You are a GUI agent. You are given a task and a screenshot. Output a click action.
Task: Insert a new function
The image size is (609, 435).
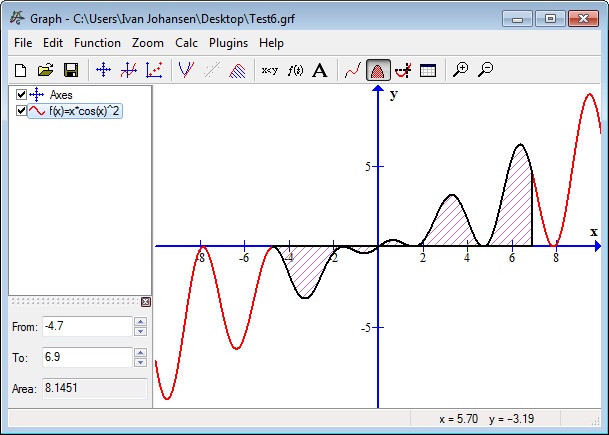tap(129, 70)
